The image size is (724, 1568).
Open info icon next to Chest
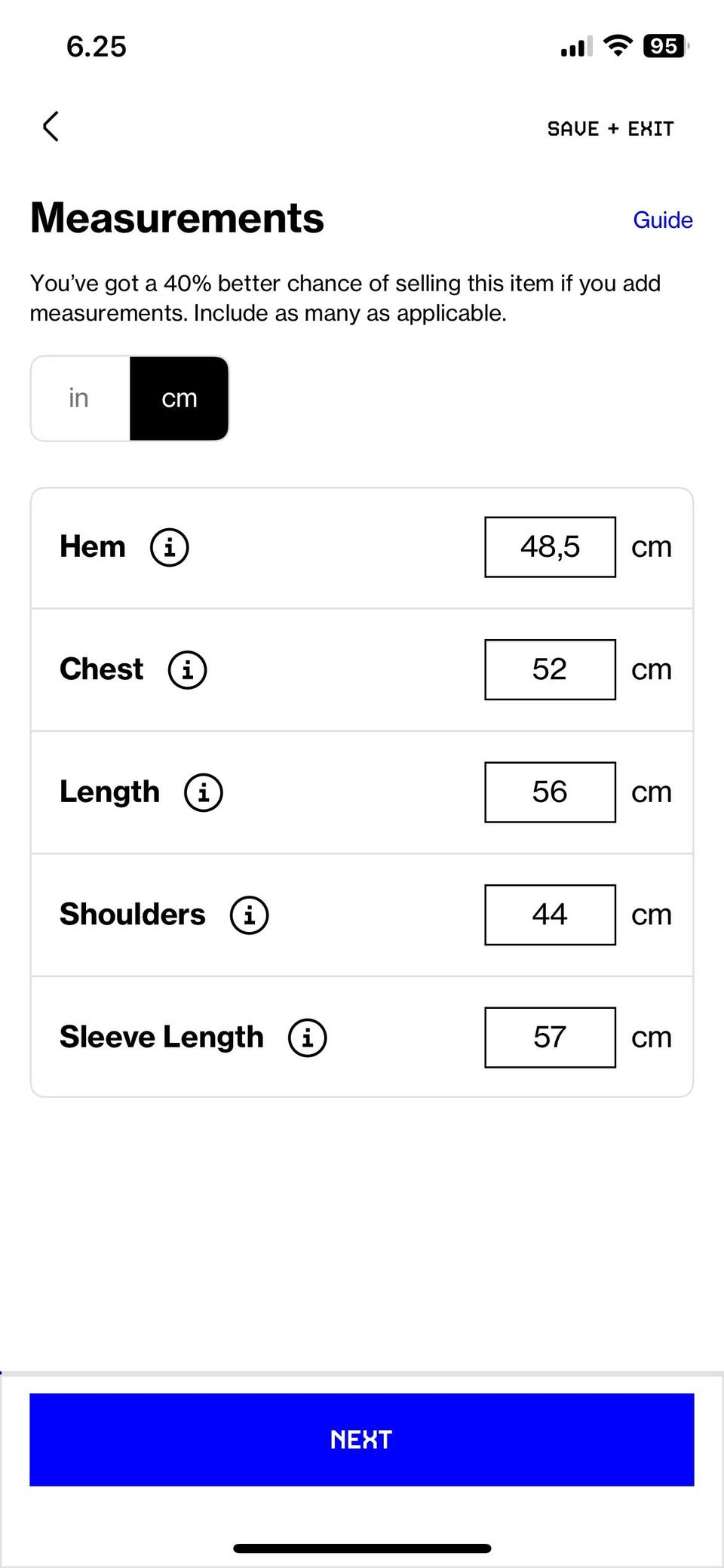coord(187,669)
